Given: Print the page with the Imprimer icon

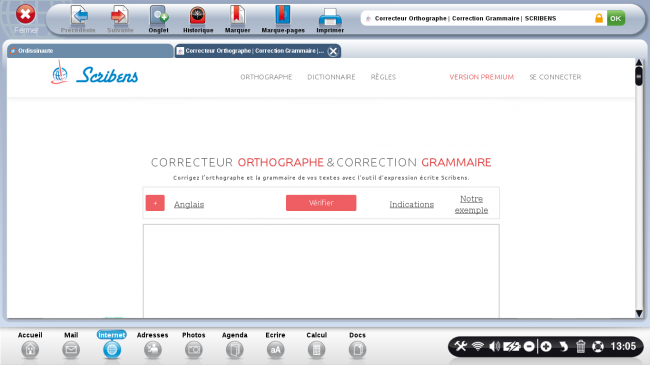Looking at the screenshot, I should click(330, 19).
